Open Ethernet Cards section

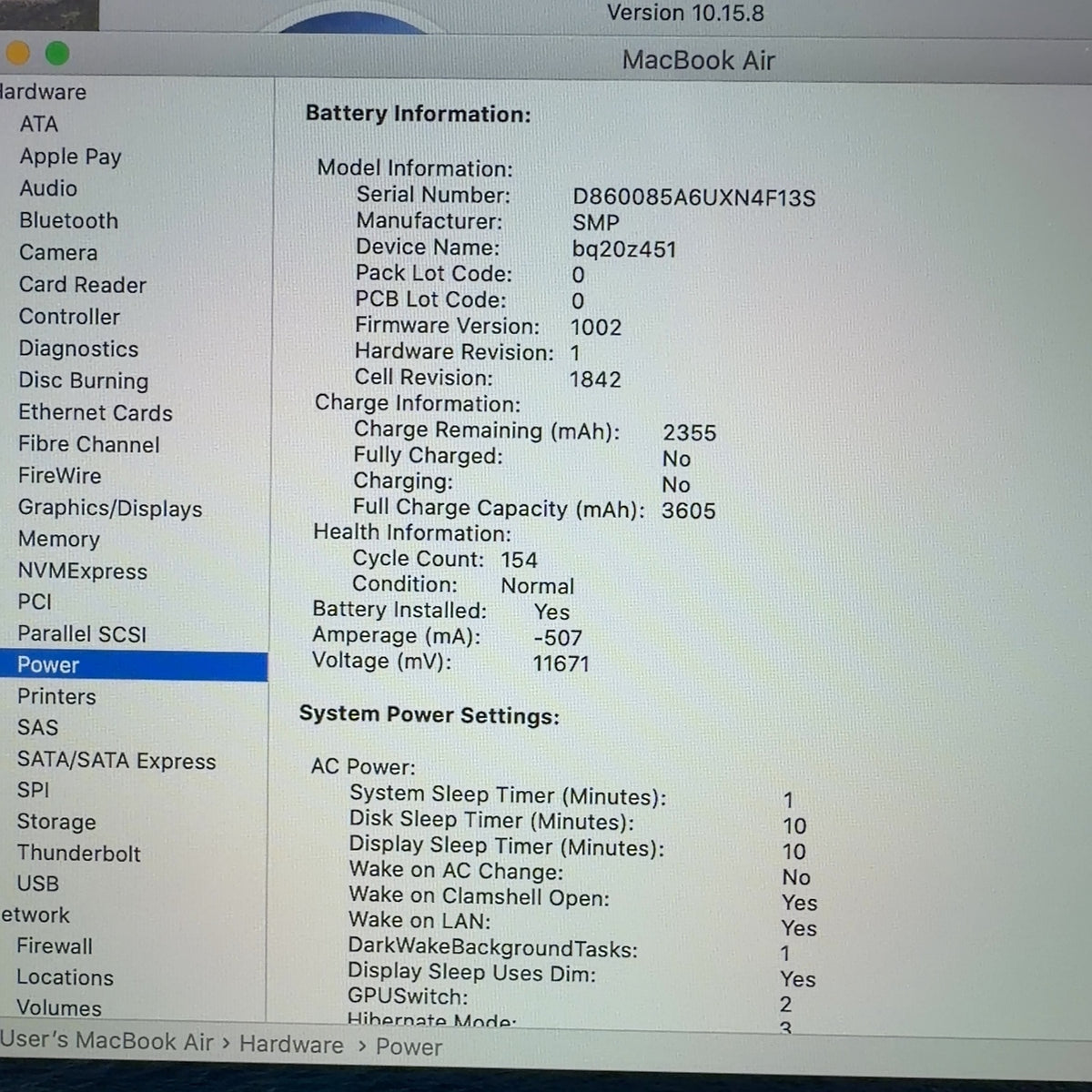(96, 412)
